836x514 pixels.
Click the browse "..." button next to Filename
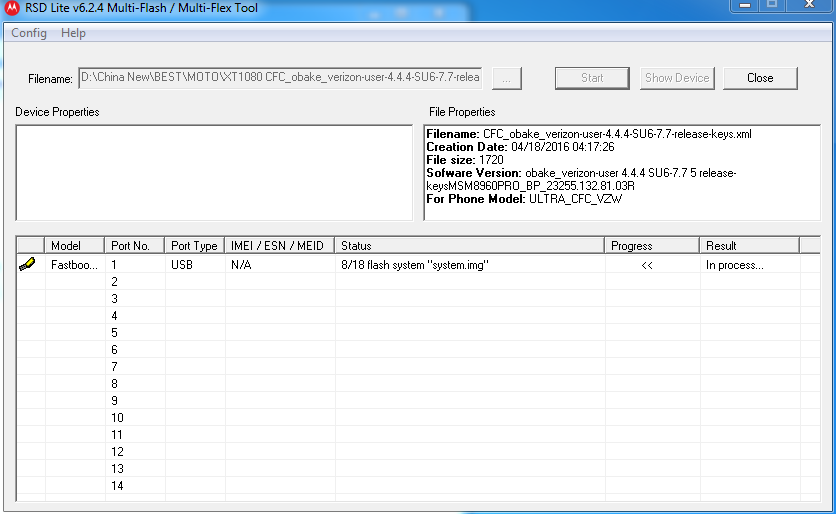pyautogui.click(x=507, y=78)
